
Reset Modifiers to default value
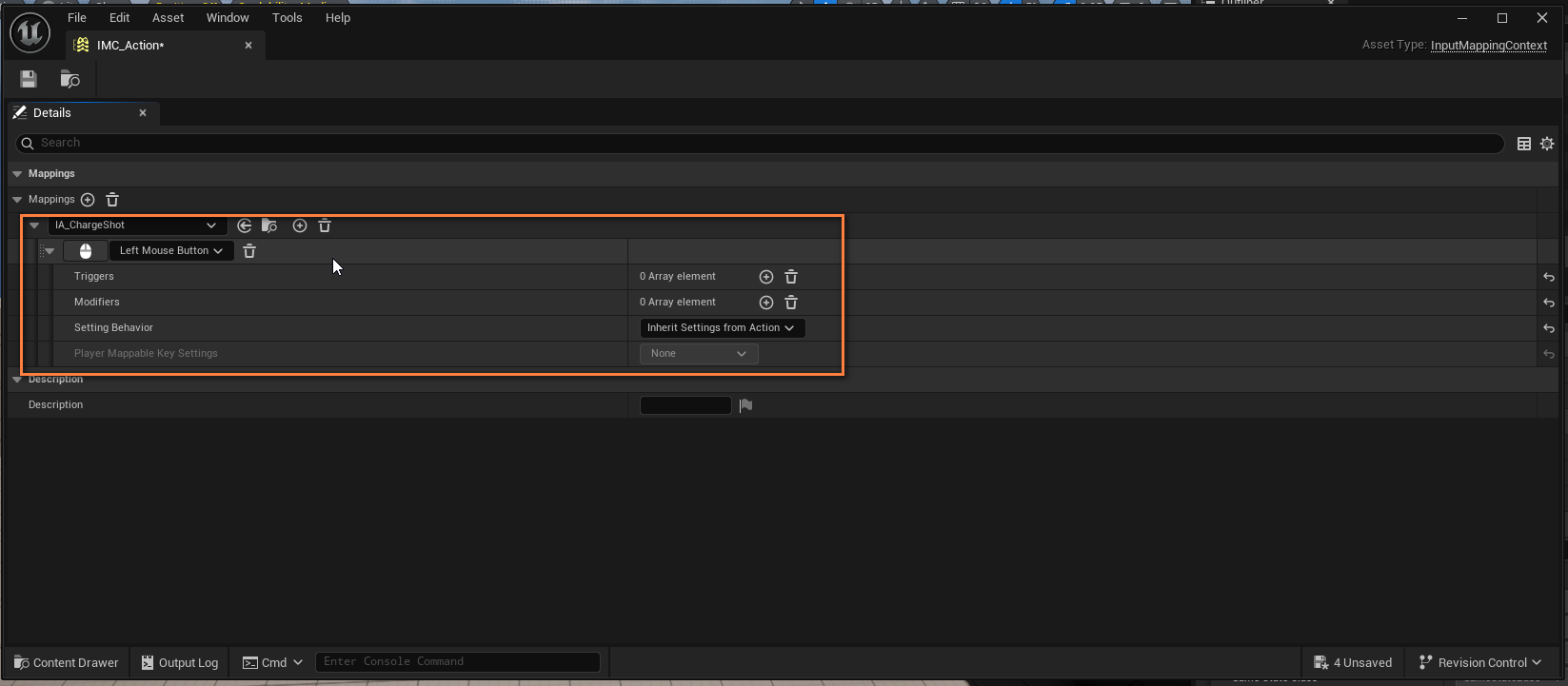click(x=1549, y=303)
